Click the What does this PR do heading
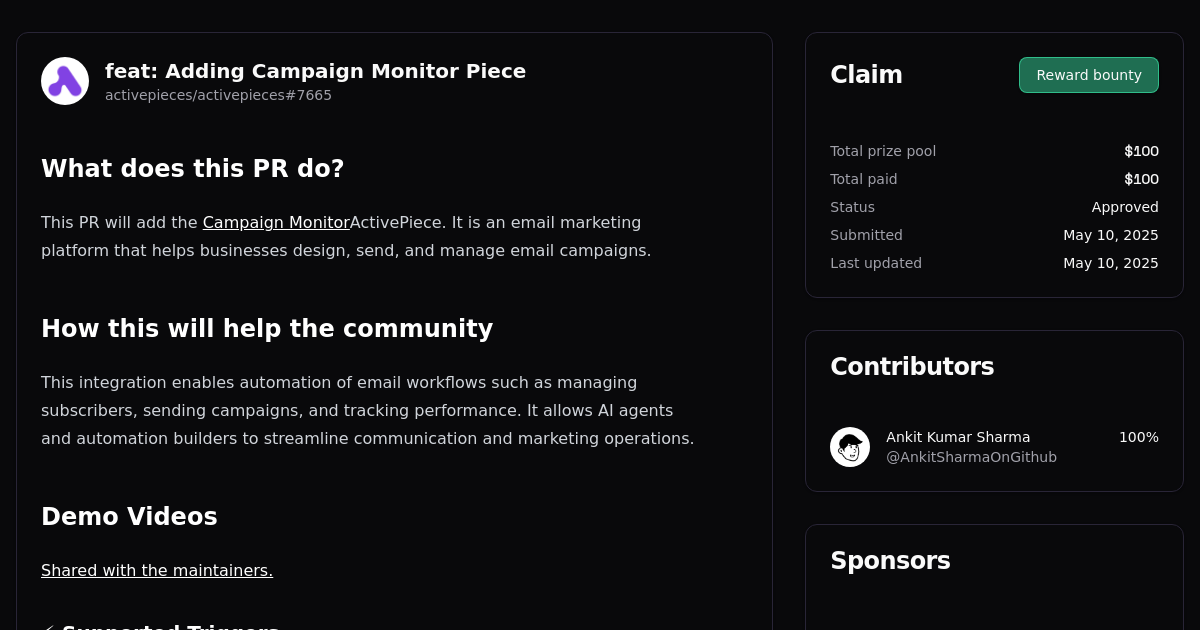Viewport: 1200px width, 630px height. [x=192, y=168]
